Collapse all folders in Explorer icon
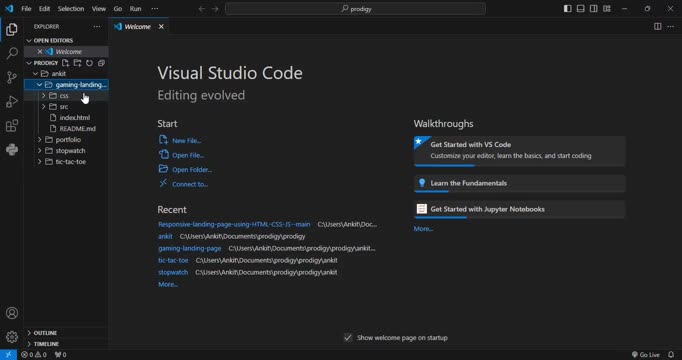The width and height of the screenshot is (682, 360). point(101,63)
